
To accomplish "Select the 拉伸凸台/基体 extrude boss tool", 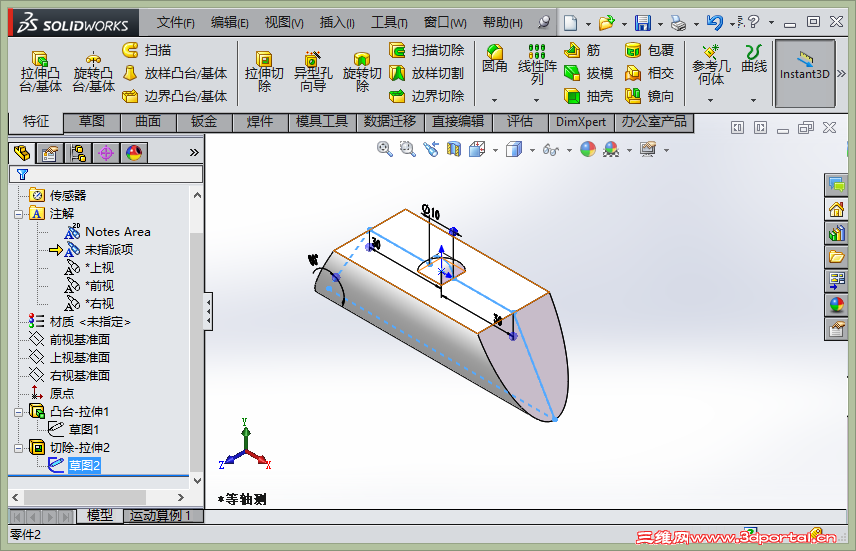I will [40, 72].
